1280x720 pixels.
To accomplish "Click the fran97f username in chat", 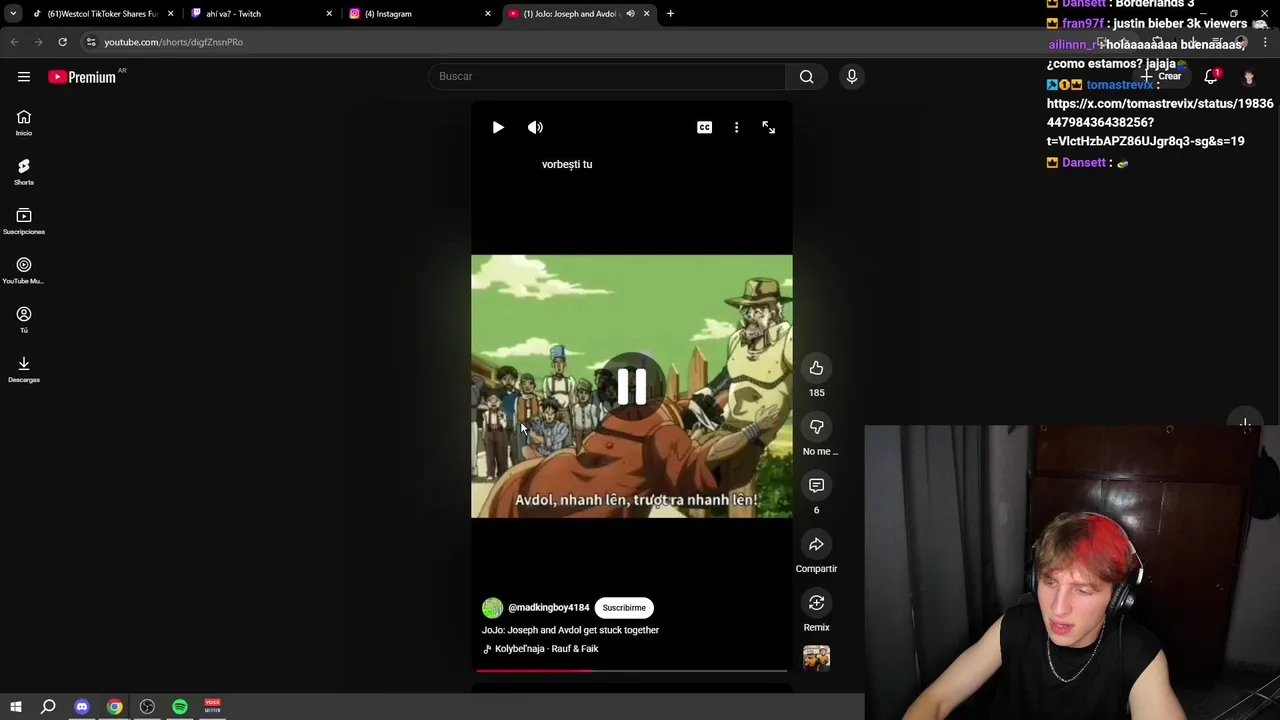I will (1083, 23).
